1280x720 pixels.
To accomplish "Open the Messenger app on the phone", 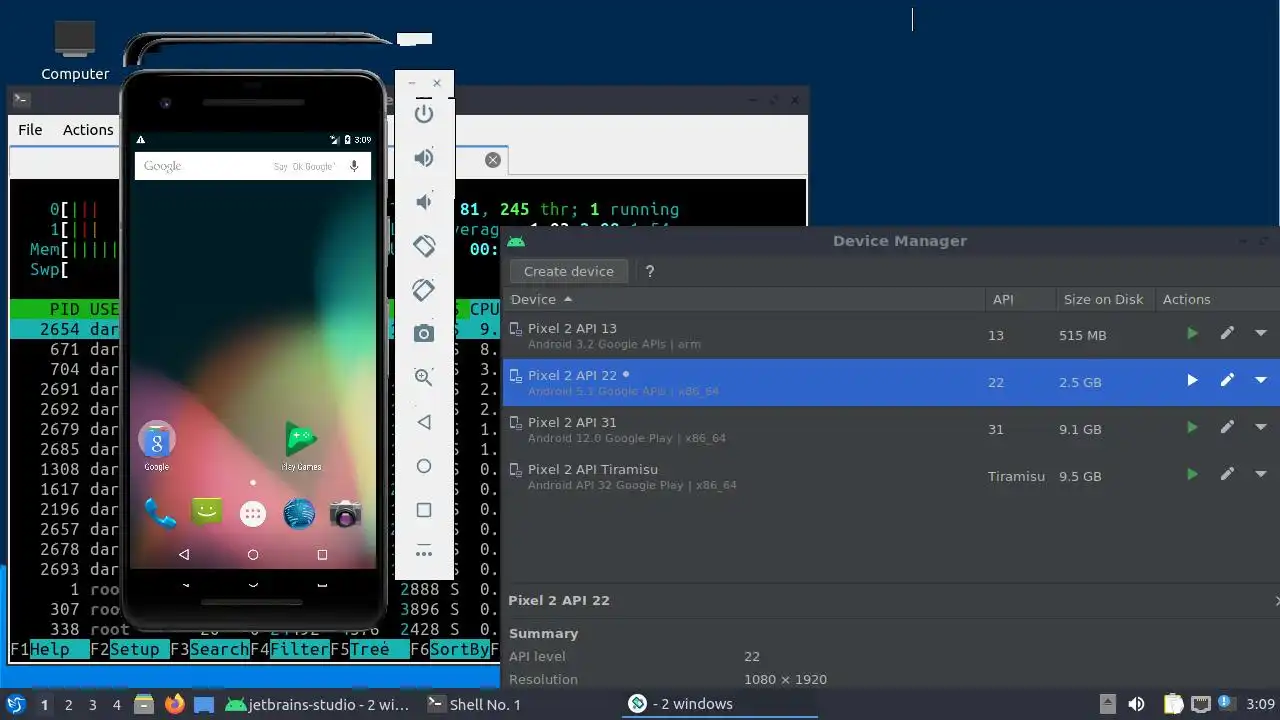I will (x=207, y=513).
